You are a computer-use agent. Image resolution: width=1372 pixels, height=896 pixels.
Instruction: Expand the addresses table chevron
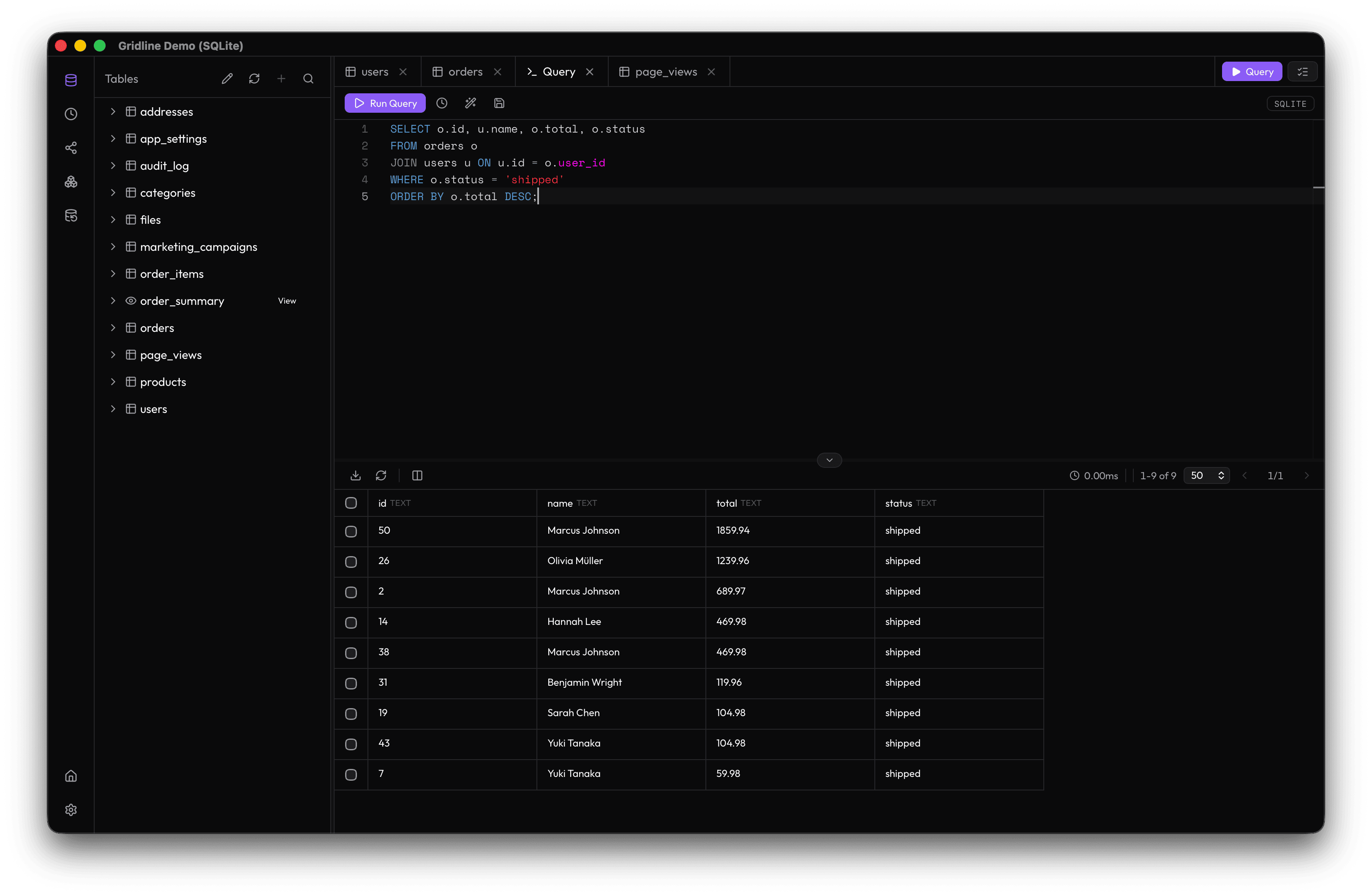(x=113, y=112)
